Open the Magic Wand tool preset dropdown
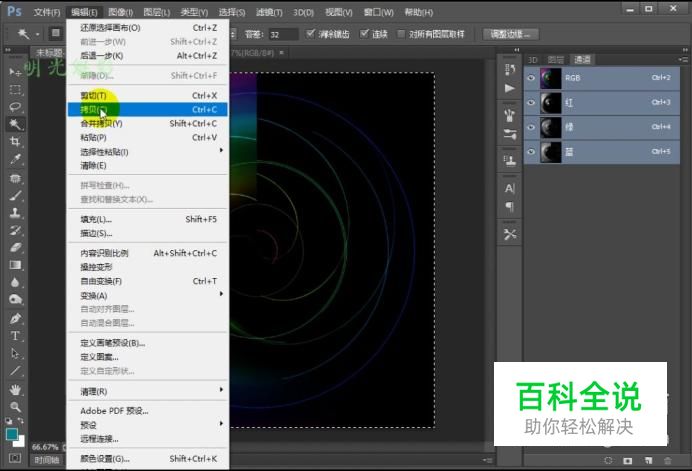Viewport: 692px width, 471px height. pos(29,34)
